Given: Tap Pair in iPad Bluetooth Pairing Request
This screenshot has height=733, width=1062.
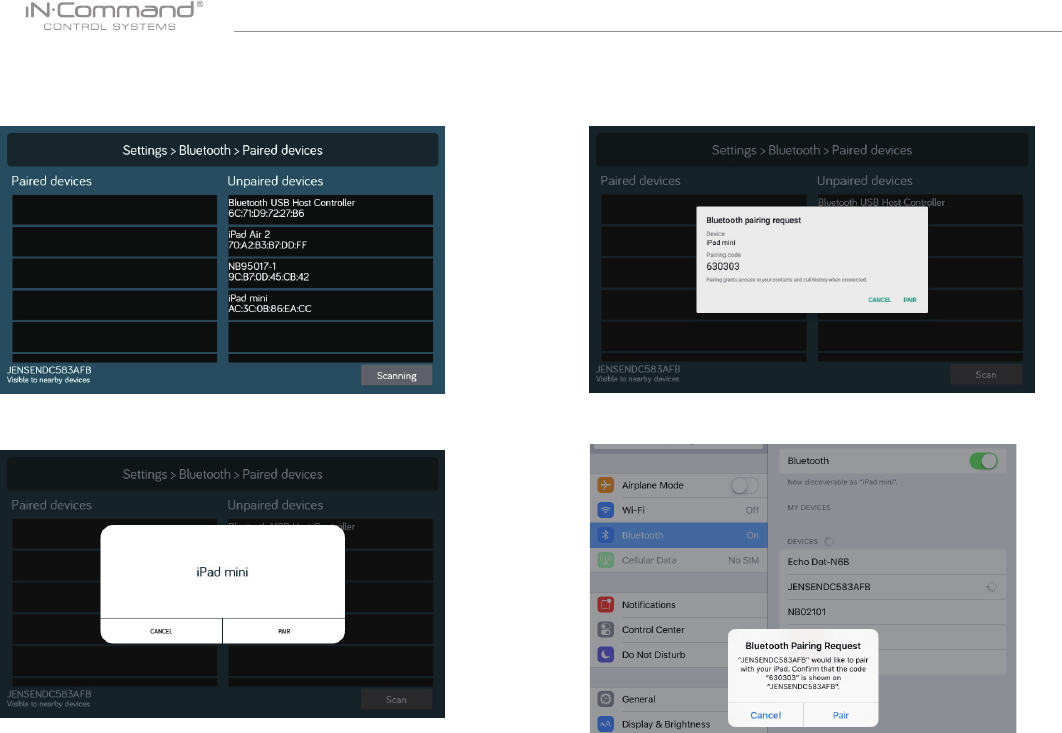Looking at the screenshot, I should [x=841, y=715].
